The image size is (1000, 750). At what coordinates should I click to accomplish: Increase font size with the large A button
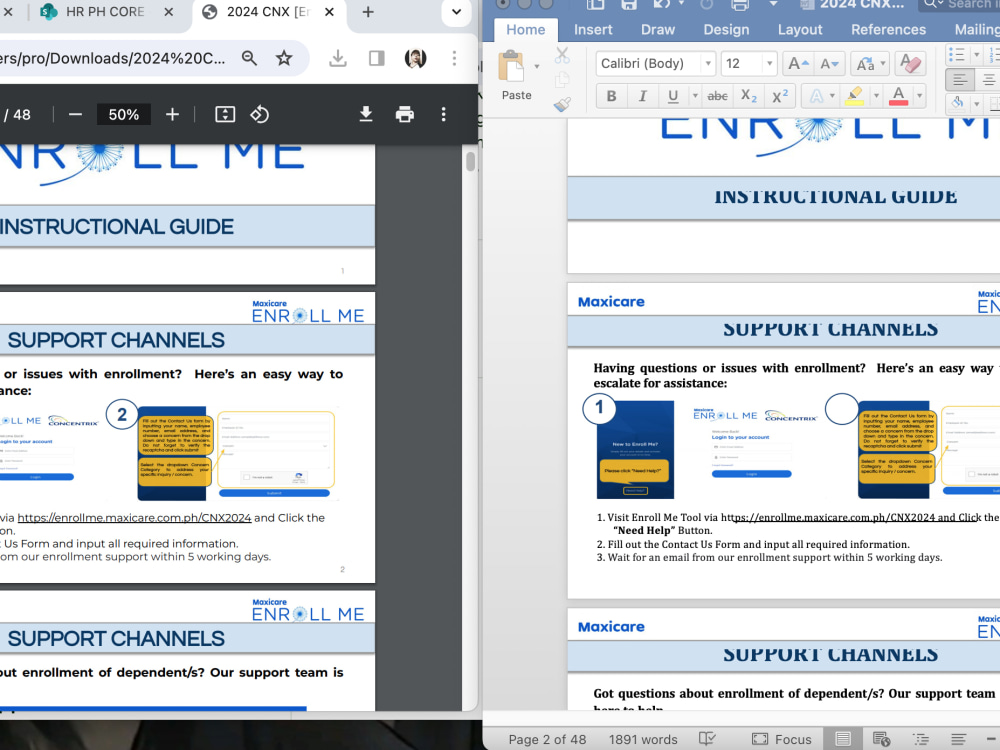click(x=798, y=64)
